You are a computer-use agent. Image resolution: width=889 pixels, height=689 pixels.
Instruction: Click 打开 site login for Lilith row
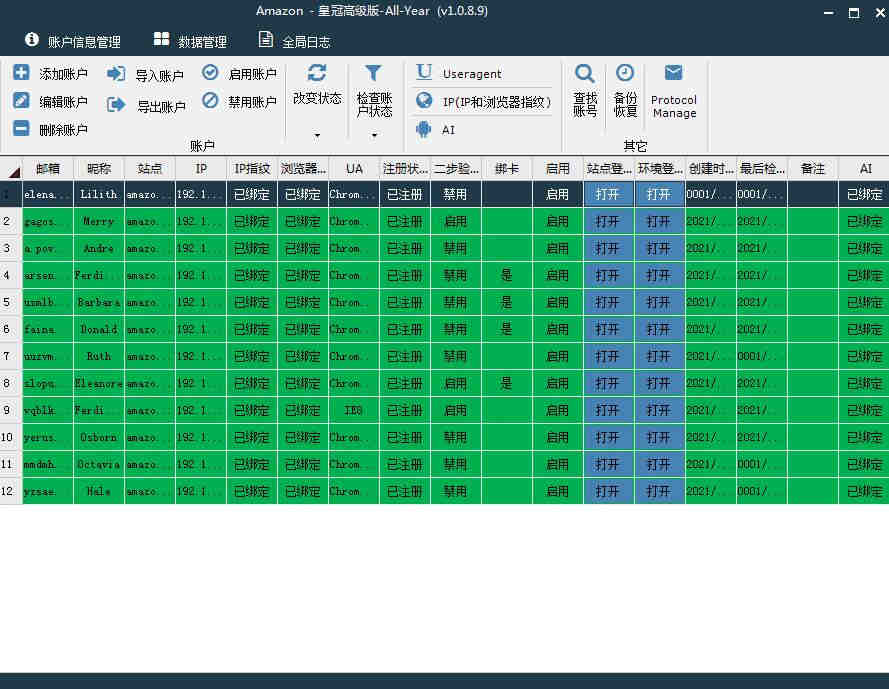[x=608, y=195]
